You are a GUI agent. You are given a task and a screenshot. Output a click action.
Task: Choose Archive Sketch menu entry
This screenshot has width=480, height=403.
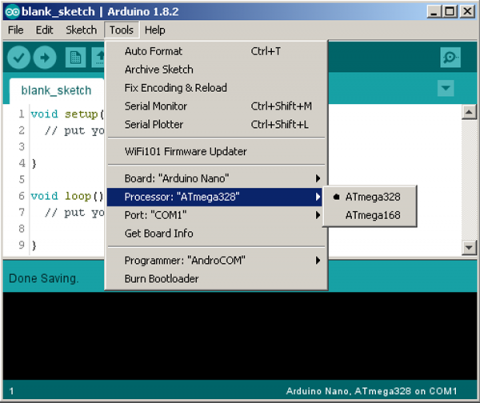pyautogui.click(x=216, y=70)
